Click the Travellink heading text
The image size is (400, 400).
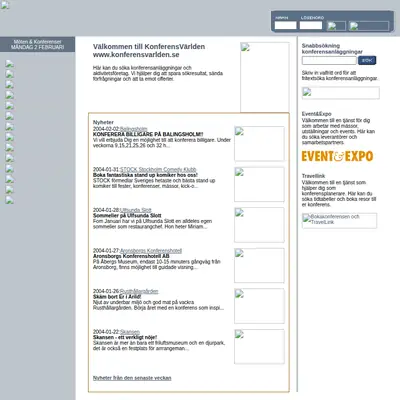[313, 176]
